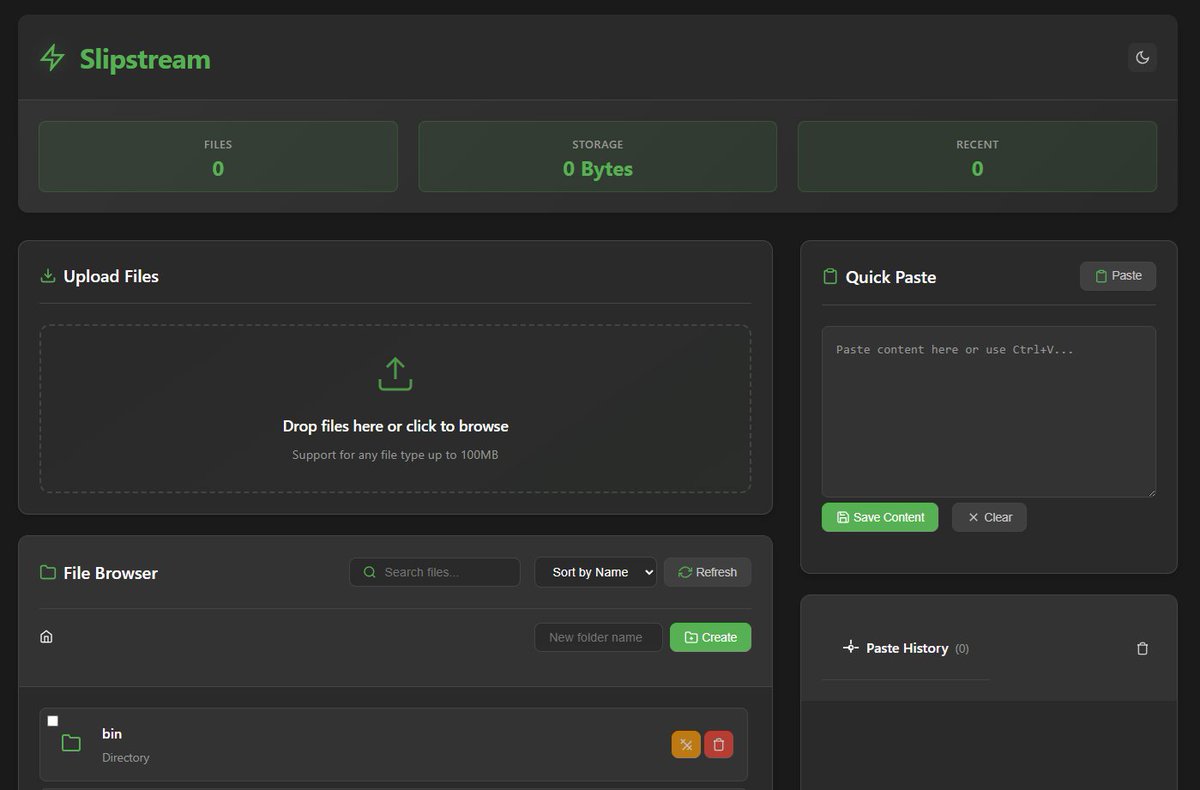Screen dimensions: 1200x790
Task: Click the green folder icon on bin entry
Action: 71,742
